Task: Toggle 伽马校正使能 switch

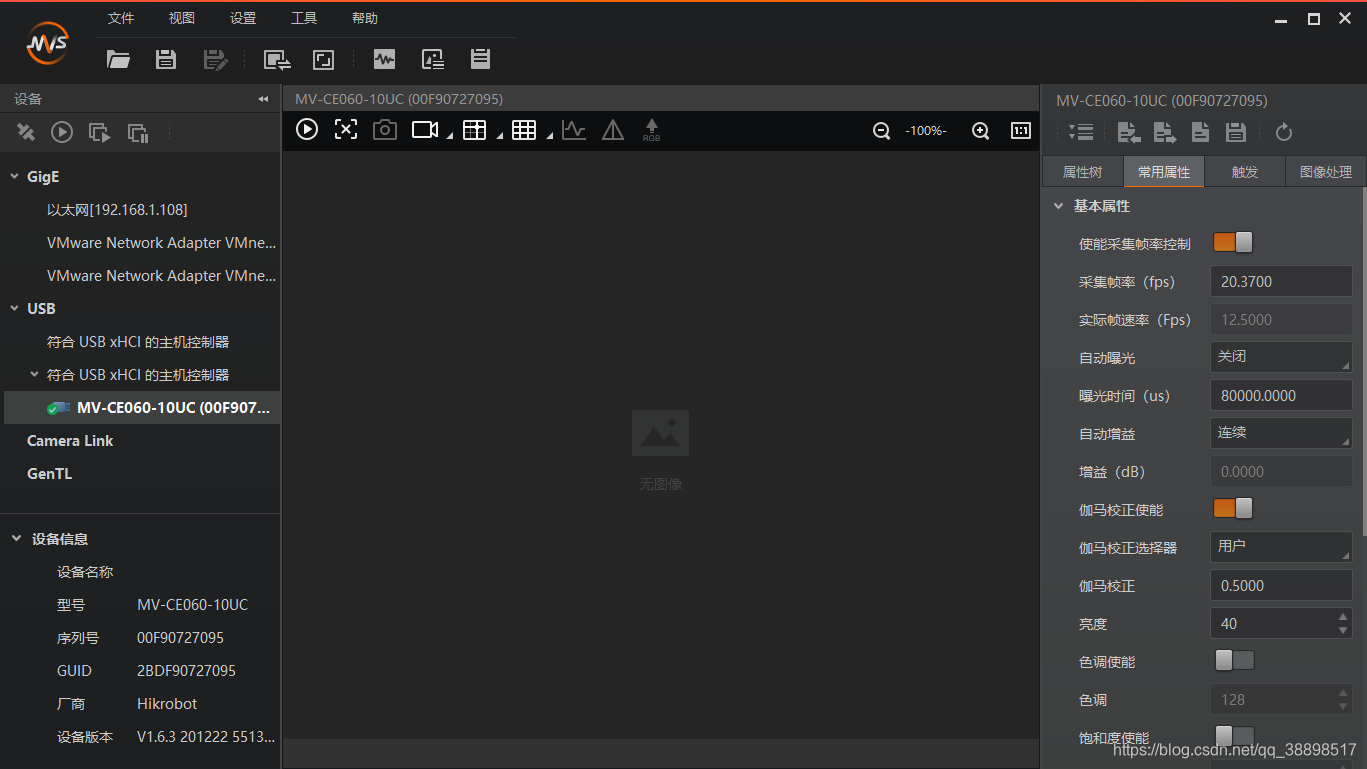Action: click(x=1233, y=508)
